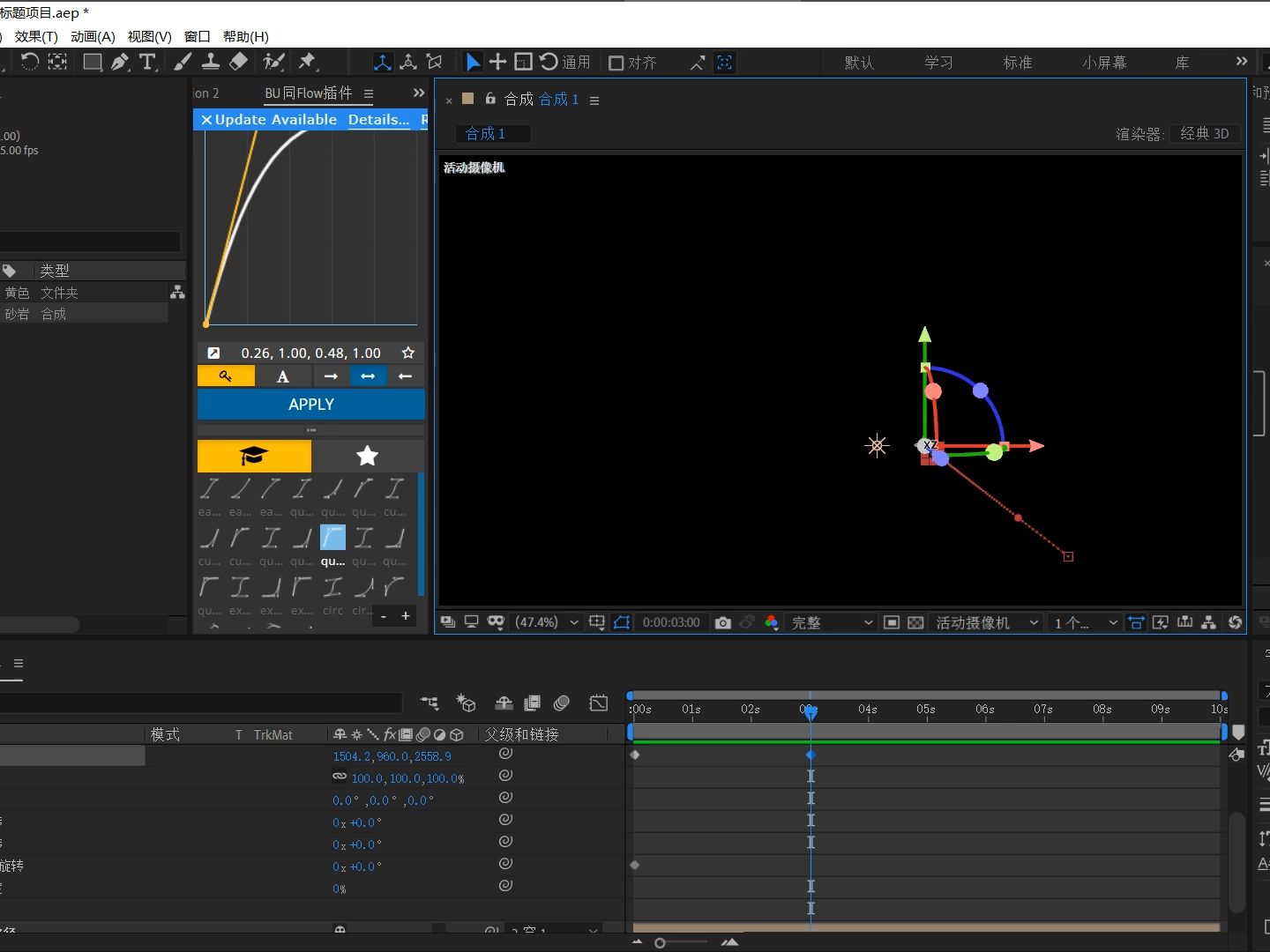Open the 活动摄像机 3D view dropdown
1270x952 pixels.
click(x=987, y=622)
